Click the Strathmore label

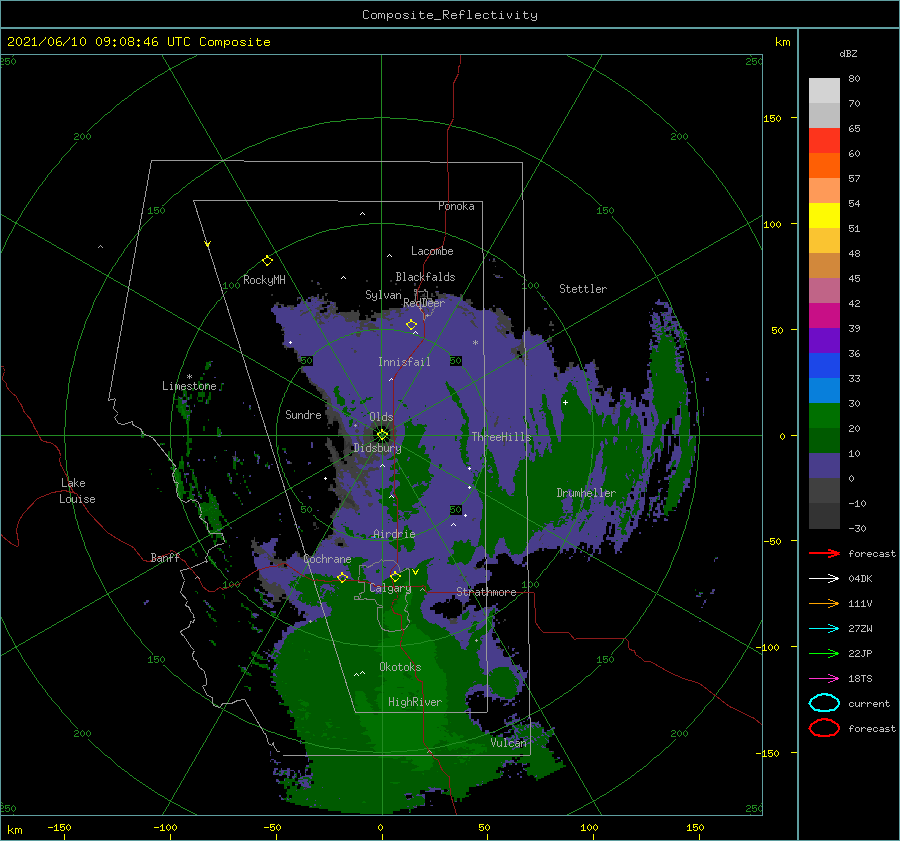point(486,592)
